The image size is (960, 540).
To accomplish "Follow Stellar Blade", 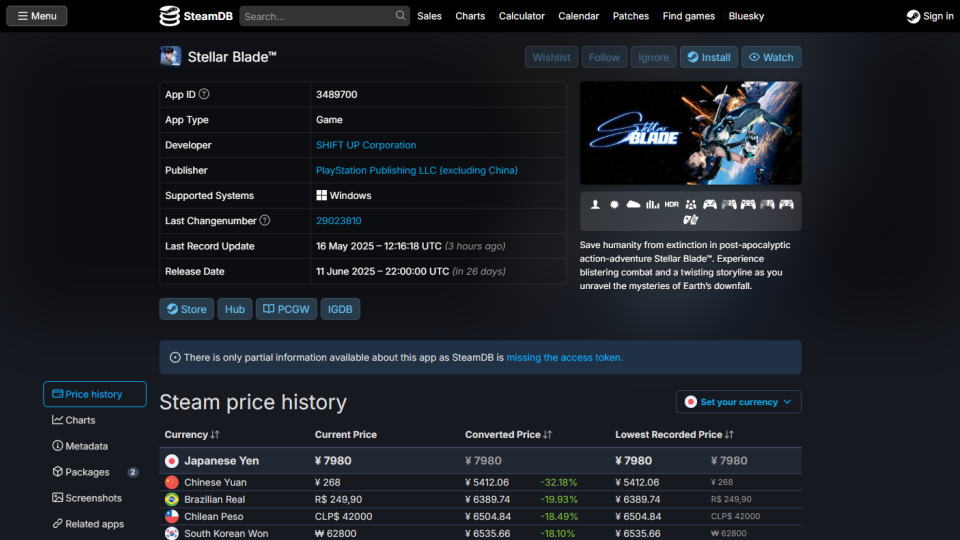I will coord(604,57).
